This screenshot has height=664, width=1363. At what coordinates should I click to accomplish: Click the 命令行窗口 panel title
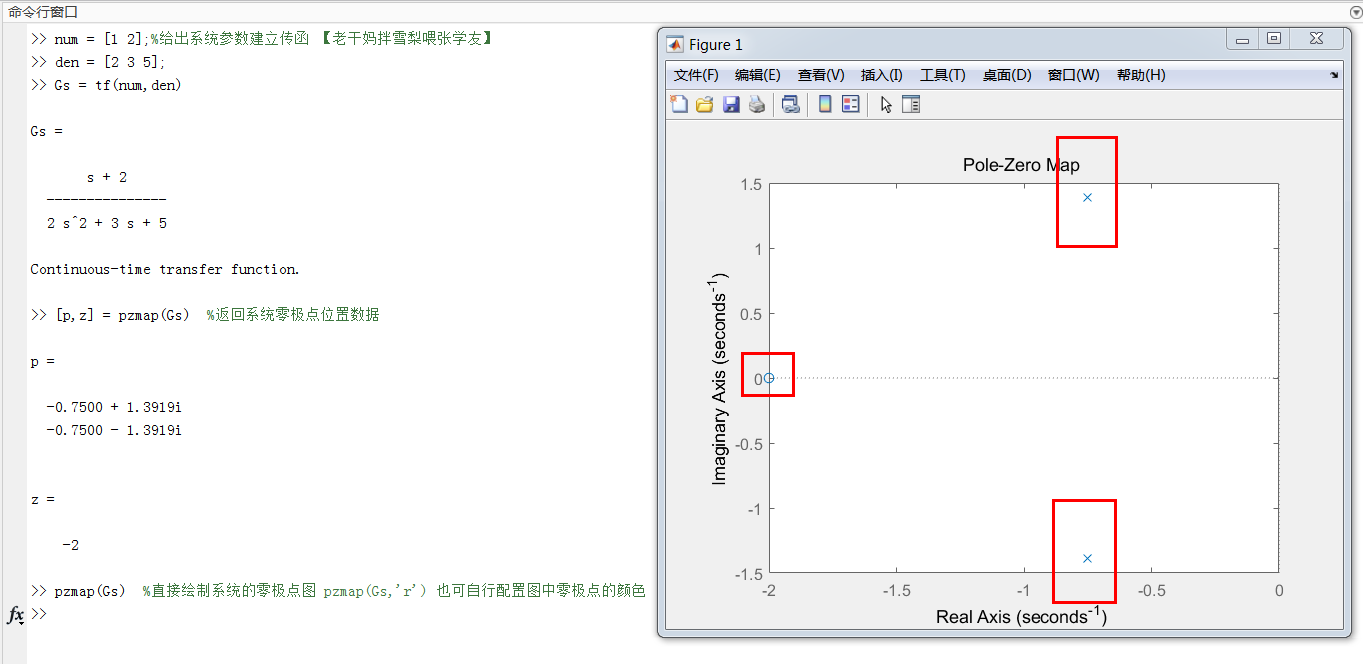click(x=43, y=11)
